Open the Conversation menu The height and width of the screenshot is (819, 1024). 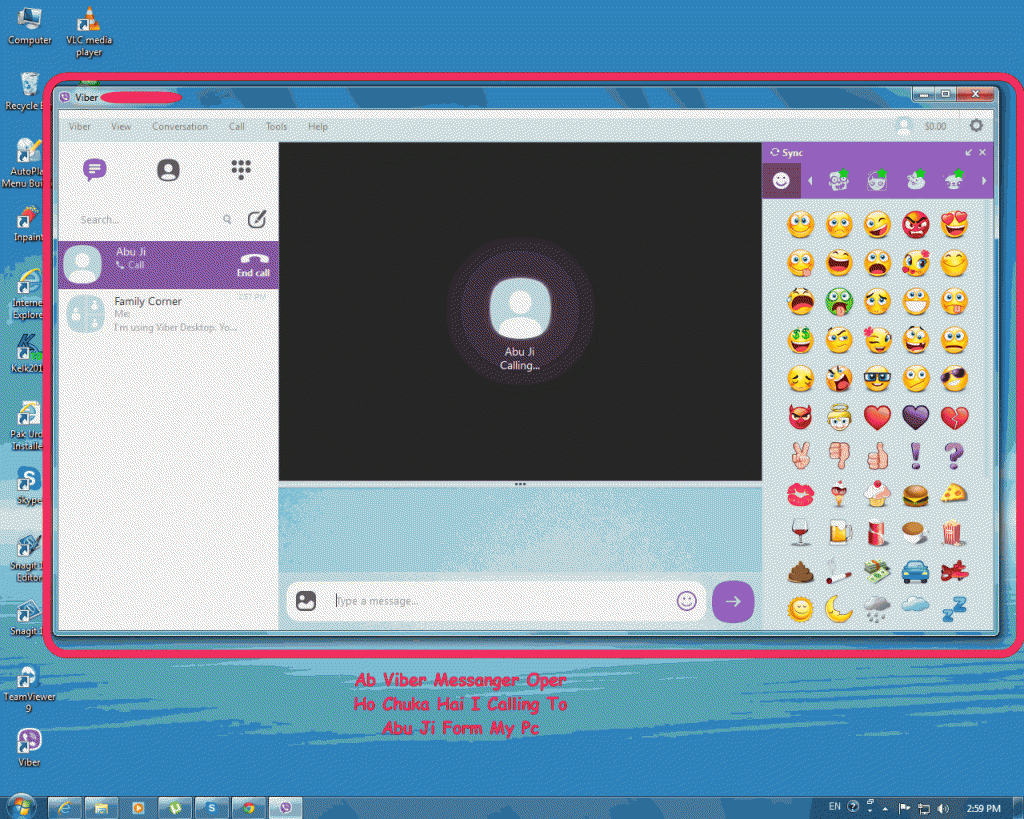pyautogui.click(x=180, y=127)
